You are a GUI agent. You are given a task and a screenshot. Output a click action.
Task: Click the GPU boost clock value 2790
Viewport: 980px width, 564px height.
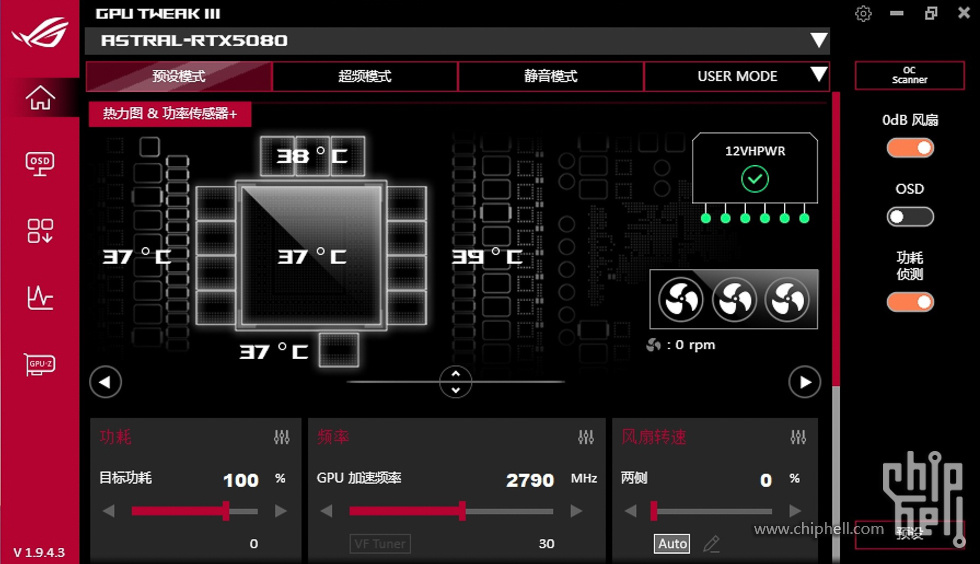point(530,480)
